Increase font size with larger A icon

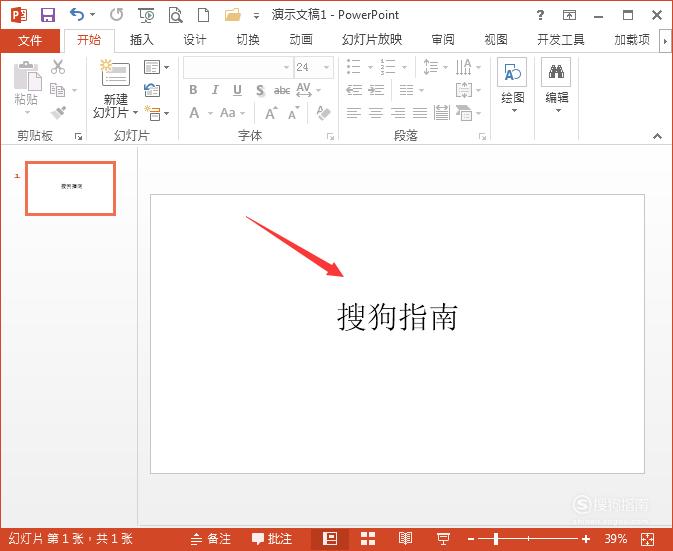pos(271,113)
